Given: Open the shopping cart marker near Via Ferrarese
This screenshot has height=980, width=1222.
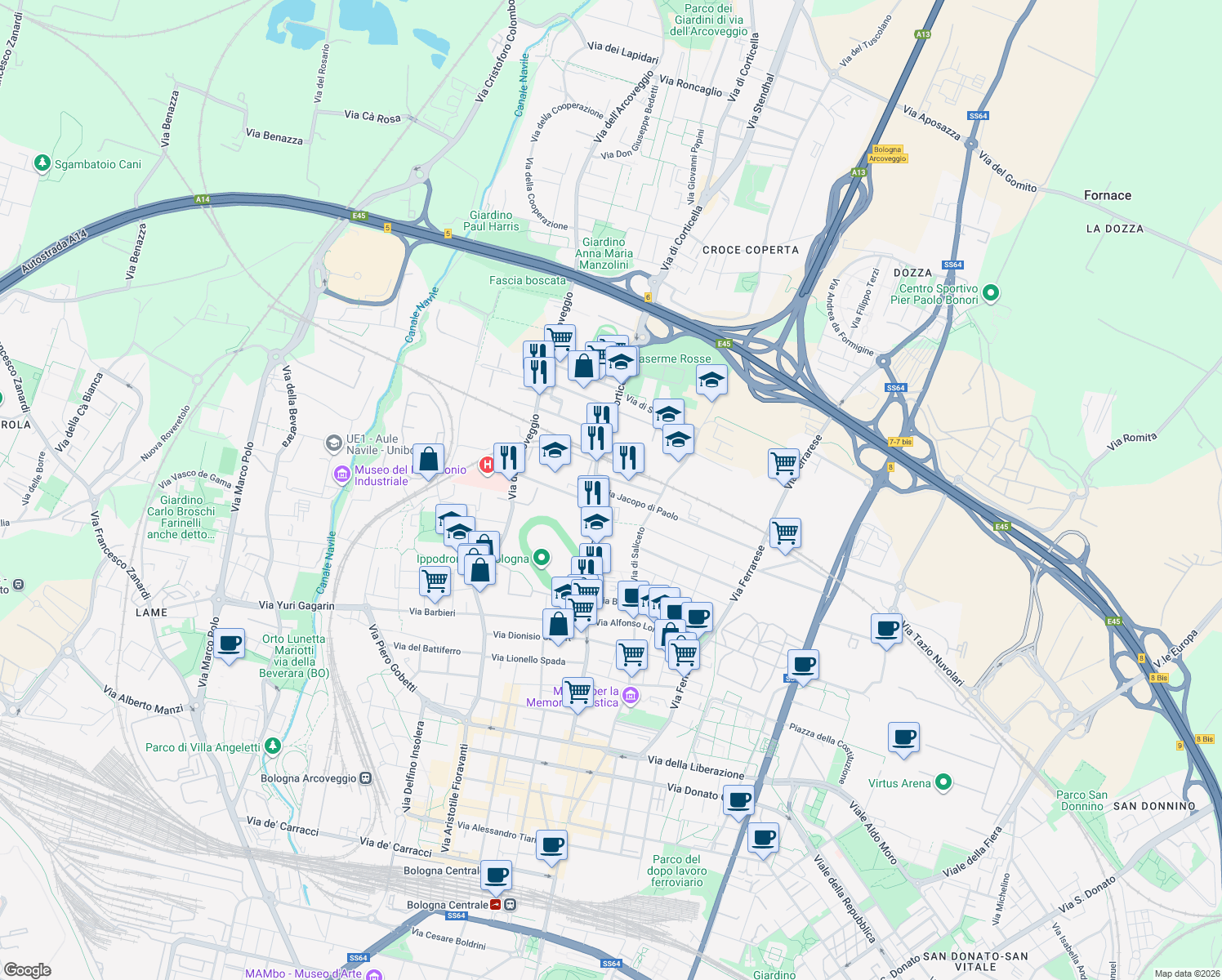Looking at the screenshot, I should [x=785, y=464].
